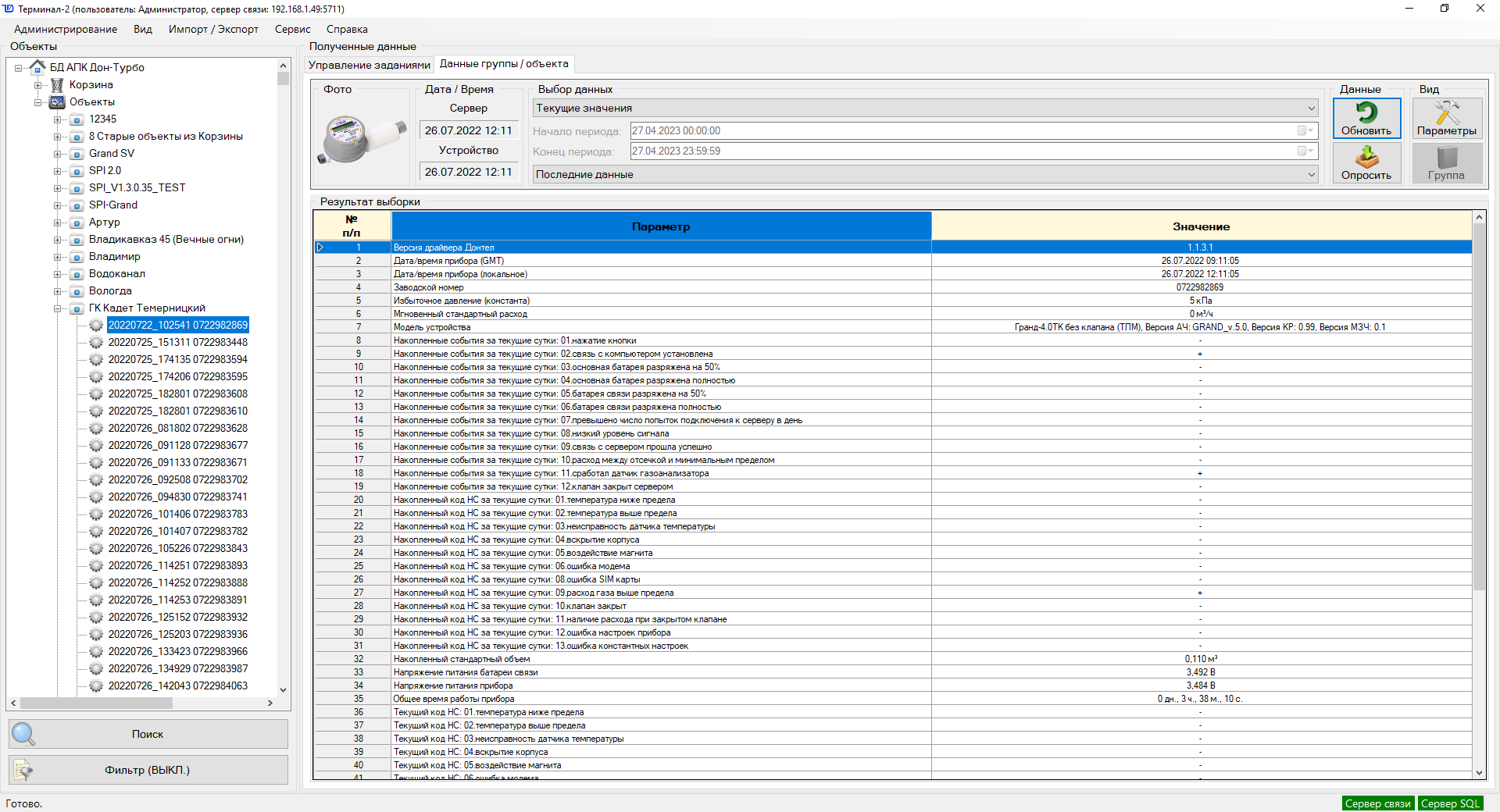Switch to the Управление заданиями tab
Image resolution: width=1500 pixels, height=812 pixels.
[369, 65]
